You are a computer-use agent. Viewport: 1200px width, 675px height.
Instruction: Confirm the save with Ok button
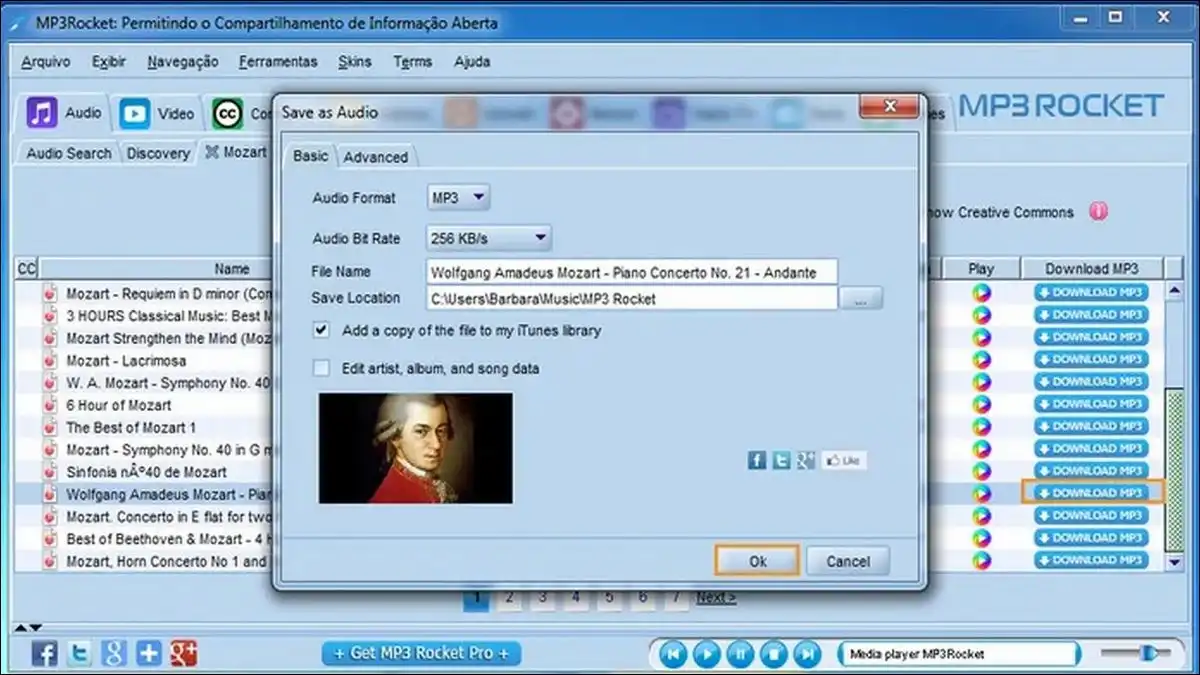pos(757,561)
